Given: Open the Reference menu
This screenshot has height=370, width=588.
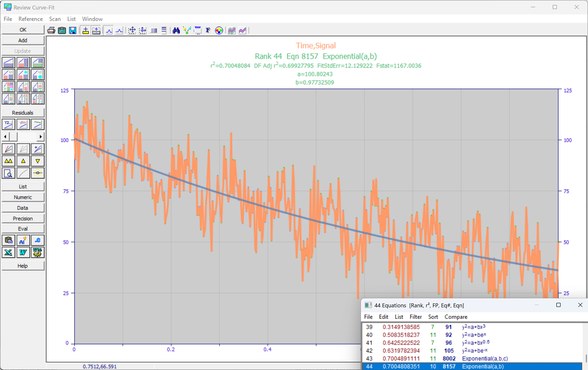Looking at the screenshot, I should (x=30, y=19).
